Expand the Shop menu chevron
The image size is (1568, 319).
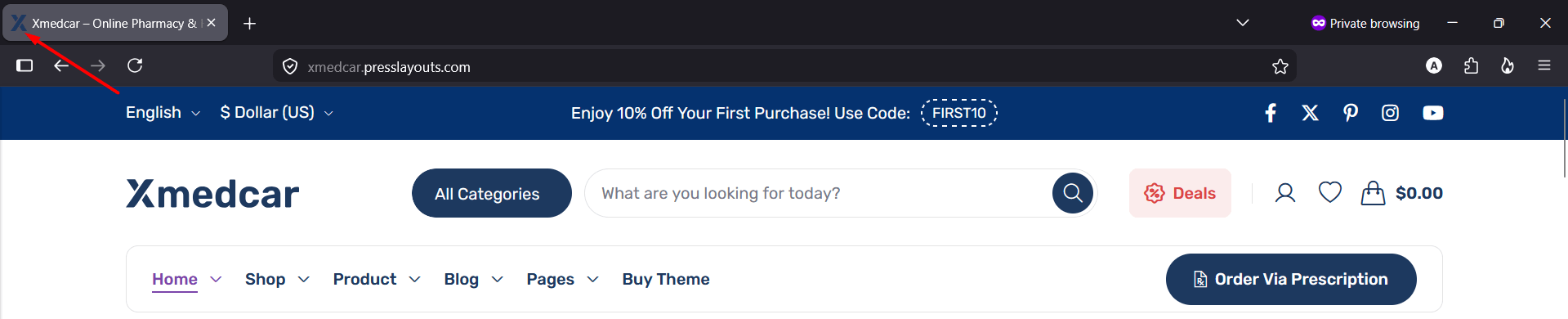[303, 280]
